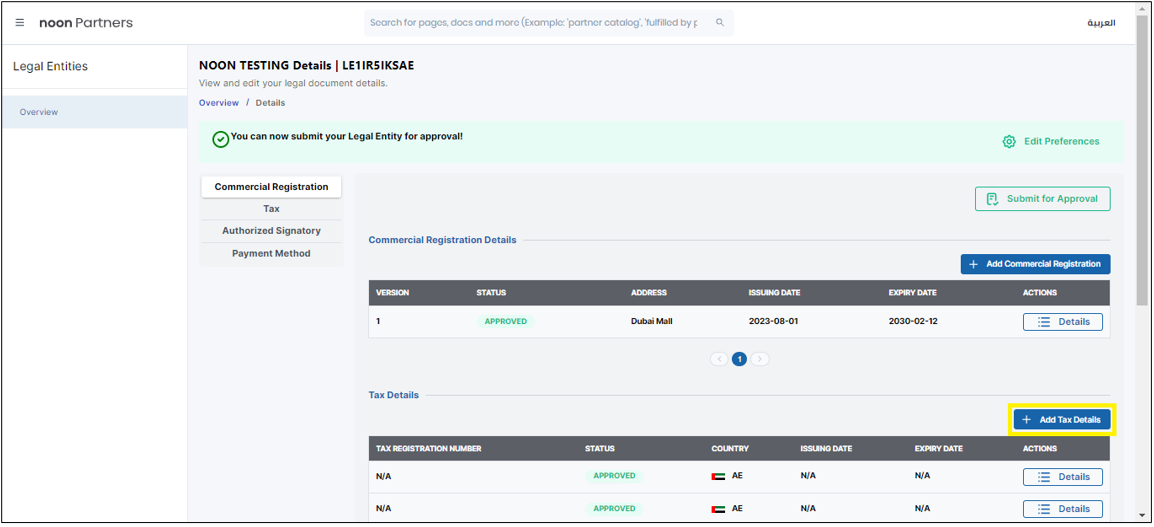This screenshot has height=527, width=1154.
Task: Click the search magnifier icon
Action: (x=720, y=23)
